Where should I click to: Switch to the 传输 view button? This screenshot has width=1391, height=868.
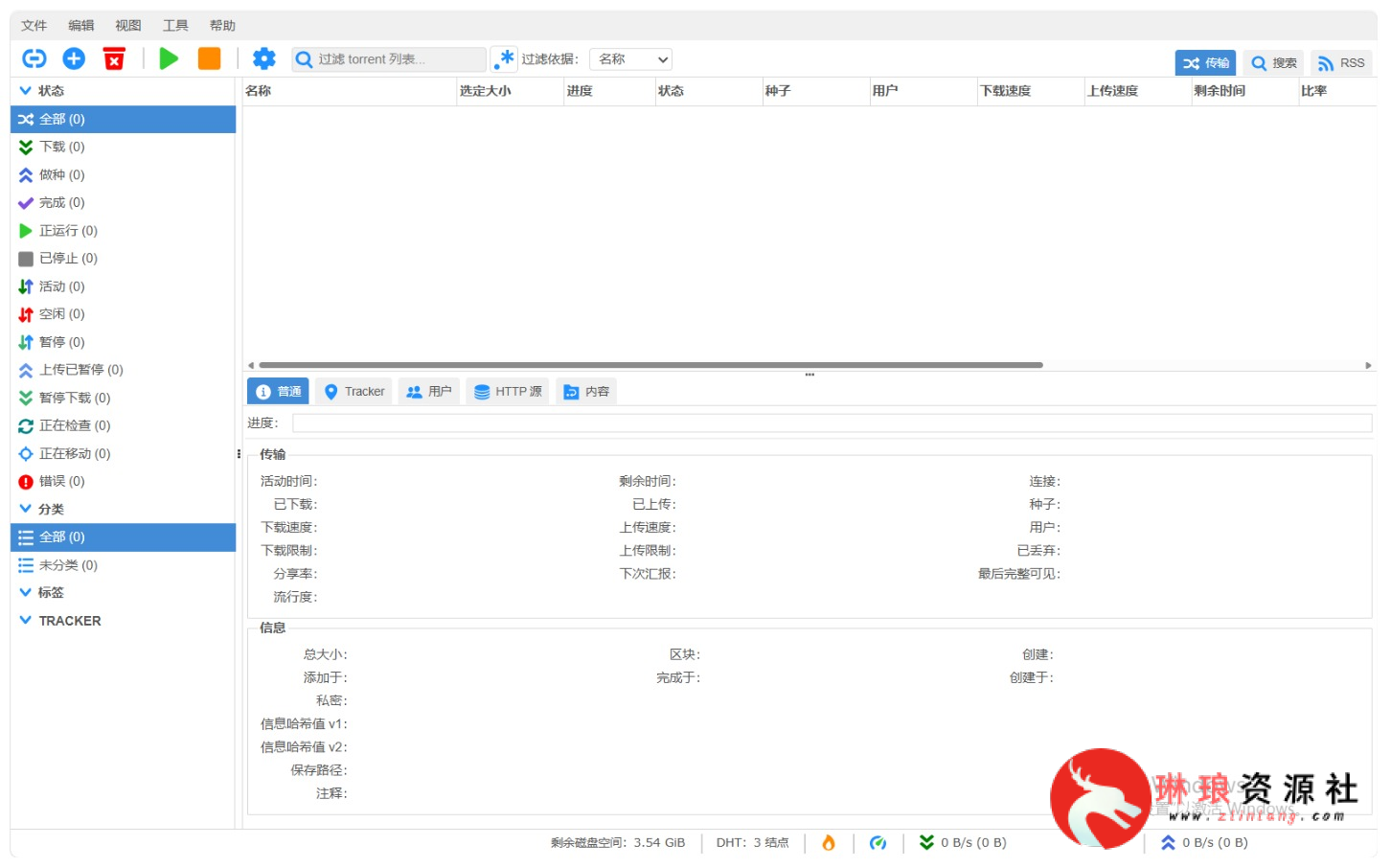[1205, 63]
